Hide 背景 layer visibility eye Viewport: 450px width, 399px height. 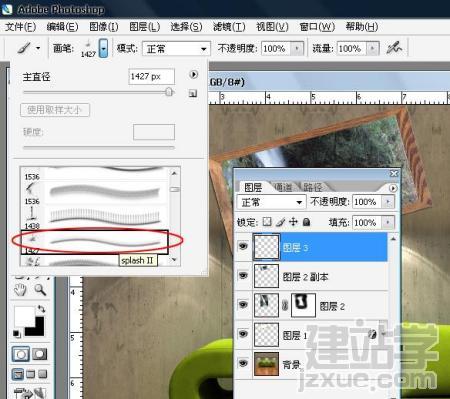pyautogui.click(x=243, y=363)
